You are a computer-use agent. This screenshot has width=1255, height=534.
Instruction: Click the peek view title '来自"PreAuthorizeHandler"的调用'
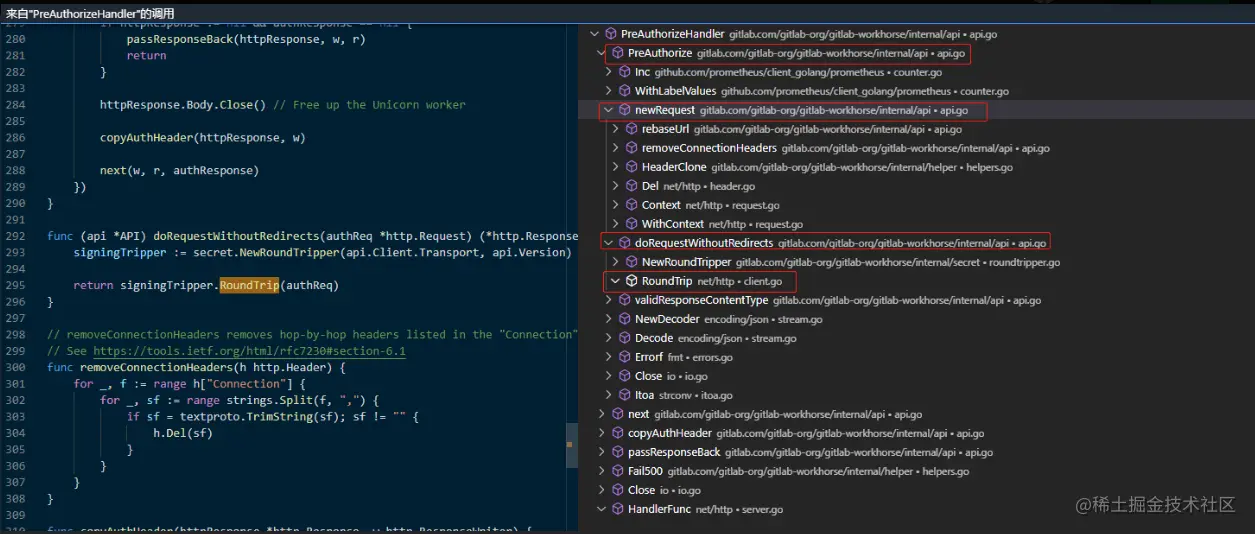pos(90,12)
